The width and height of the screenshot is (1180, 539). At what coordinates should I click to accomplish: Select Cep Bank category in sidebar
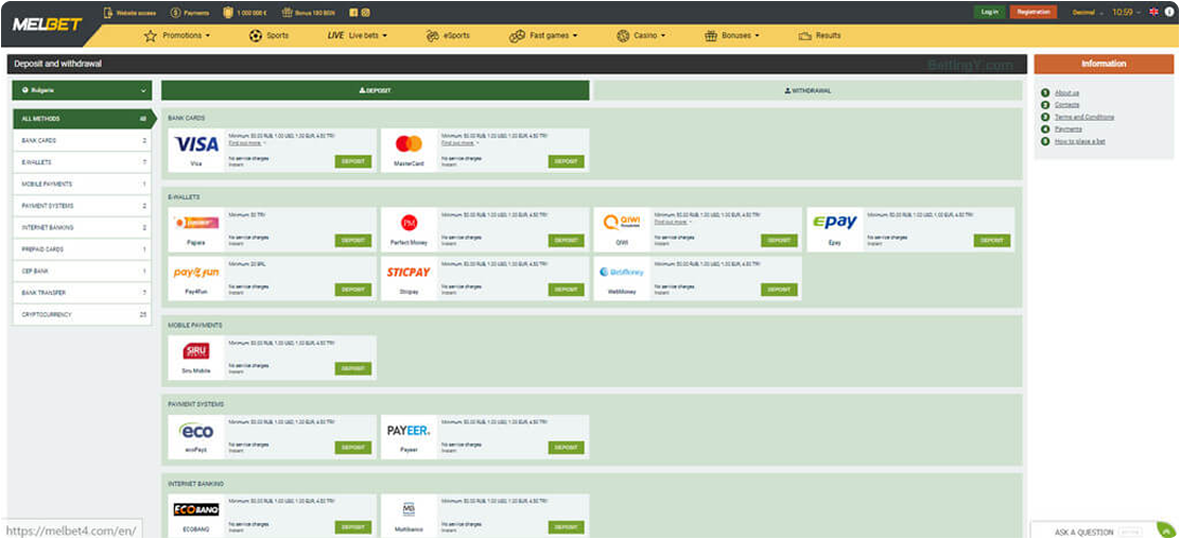(82, 271)
